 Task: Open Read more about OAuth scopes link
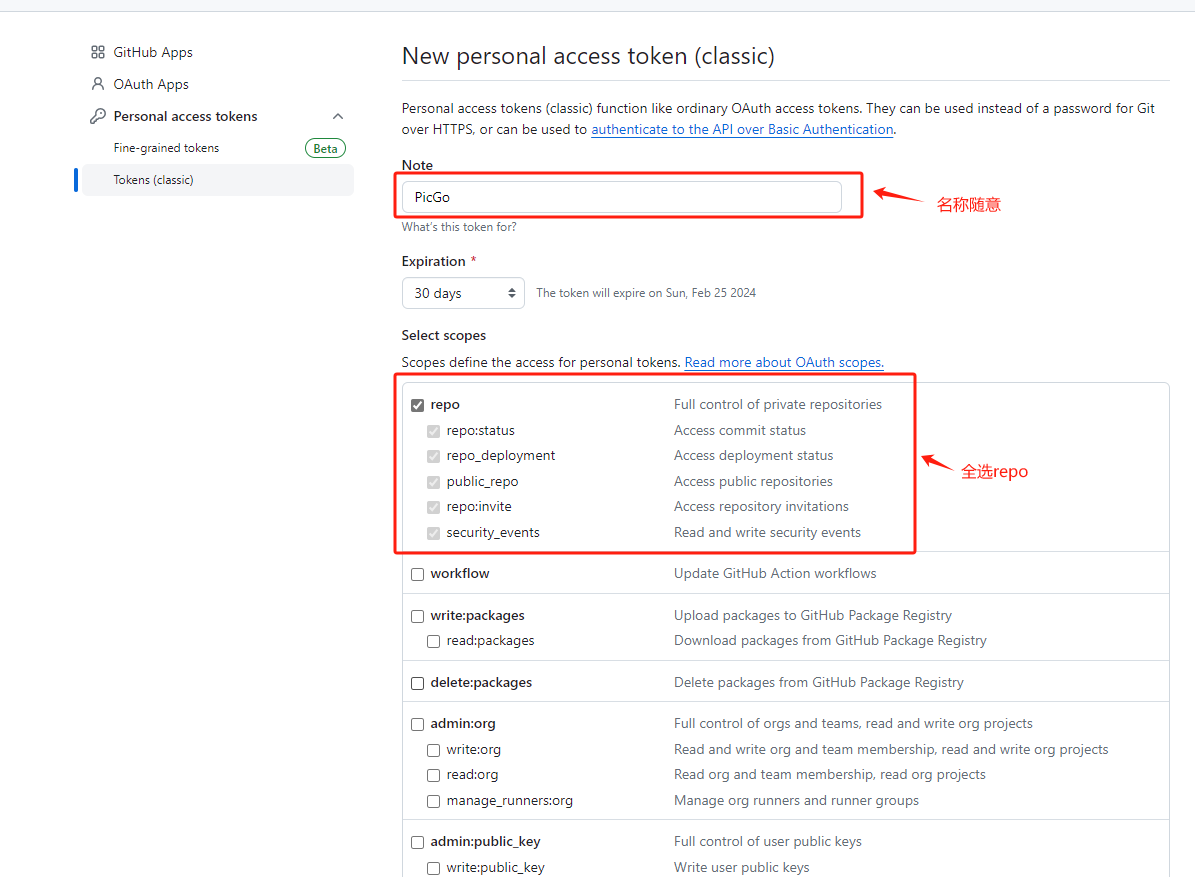coord(784,363)
